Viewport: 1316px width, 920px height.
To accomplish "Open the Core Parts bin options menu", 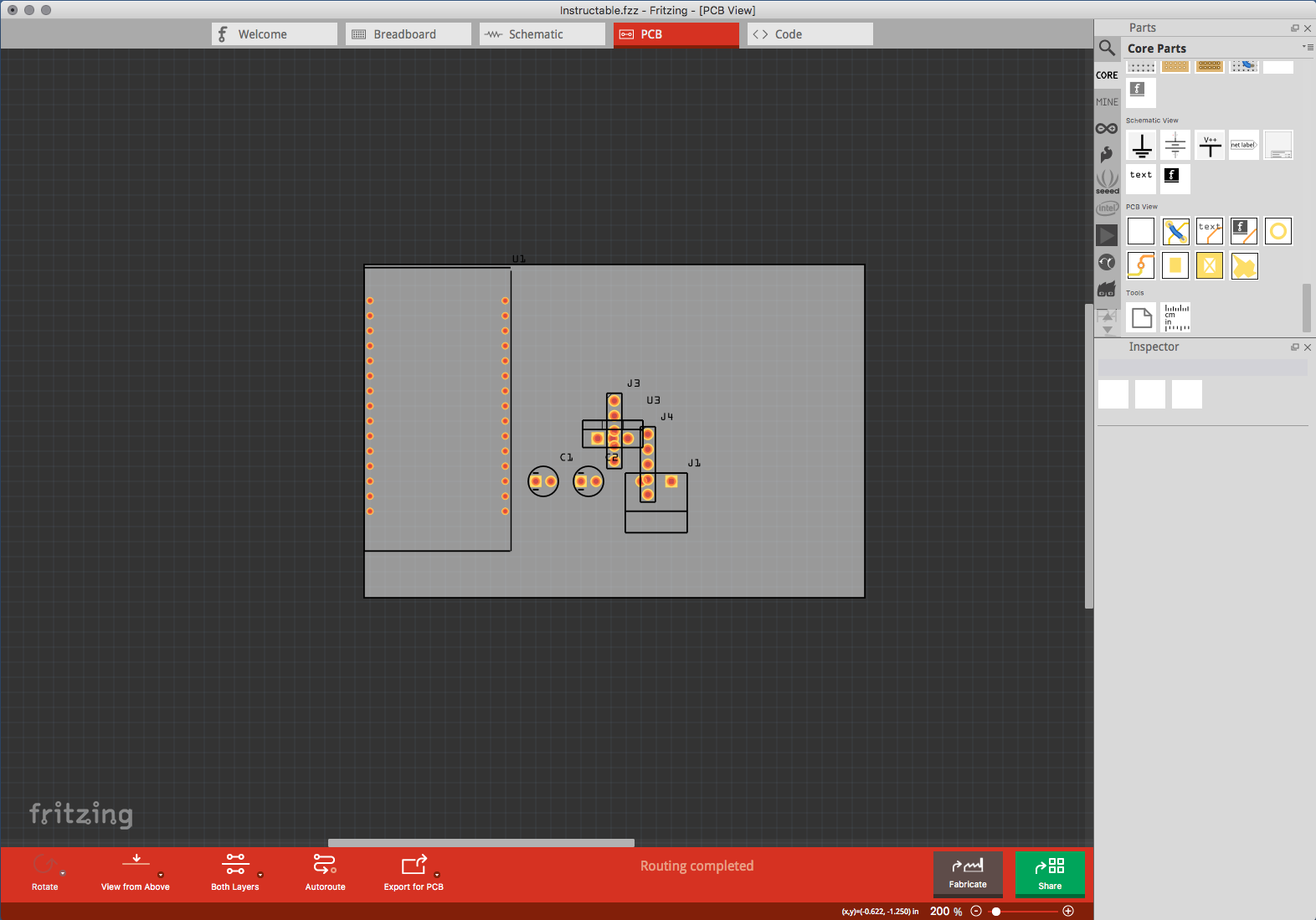I will [1308, 48].
